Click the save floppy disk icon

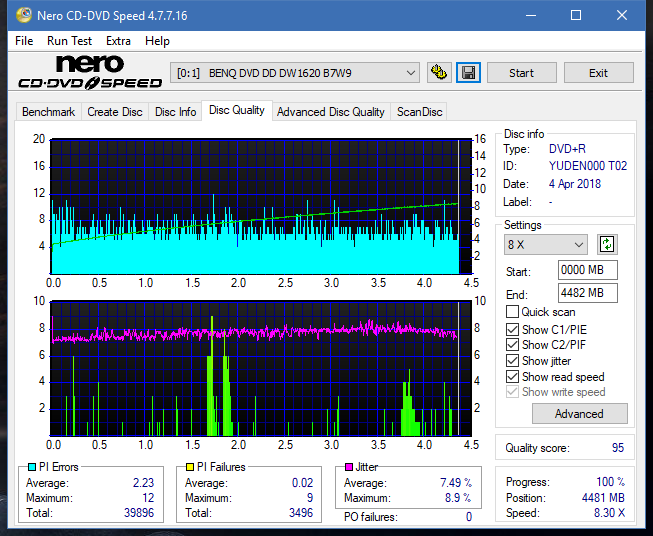pyautogui.click(x=469, y=73)
